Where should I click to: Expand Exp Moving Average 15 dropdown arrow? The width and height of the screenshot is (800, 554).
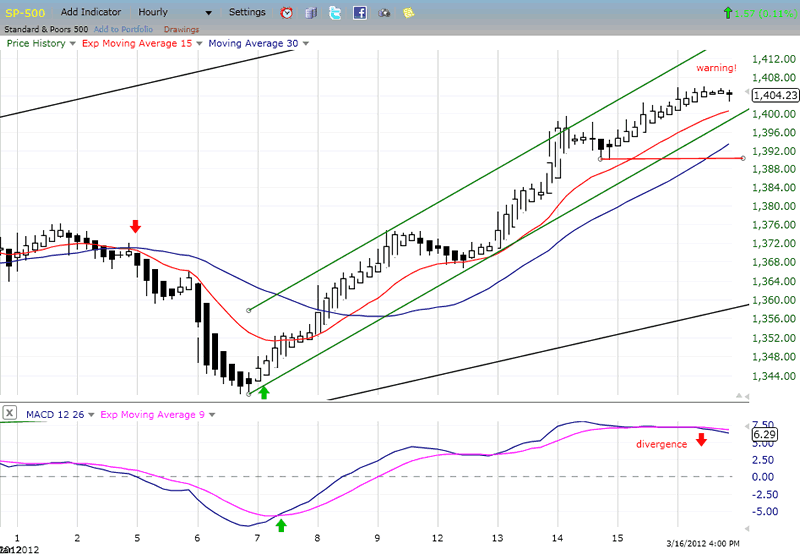(x=199, y=44)
